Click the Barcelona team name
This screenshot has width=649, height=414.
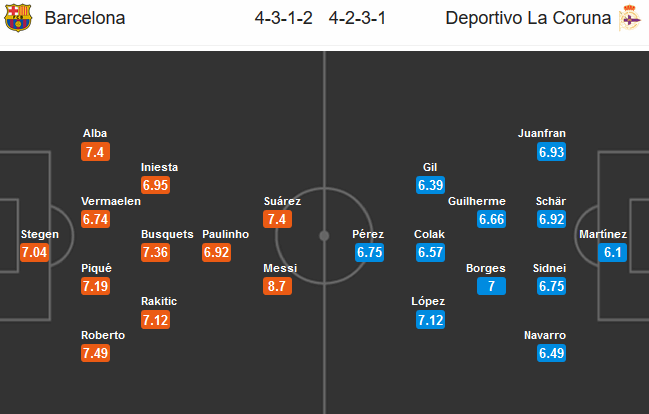(85, 18)
